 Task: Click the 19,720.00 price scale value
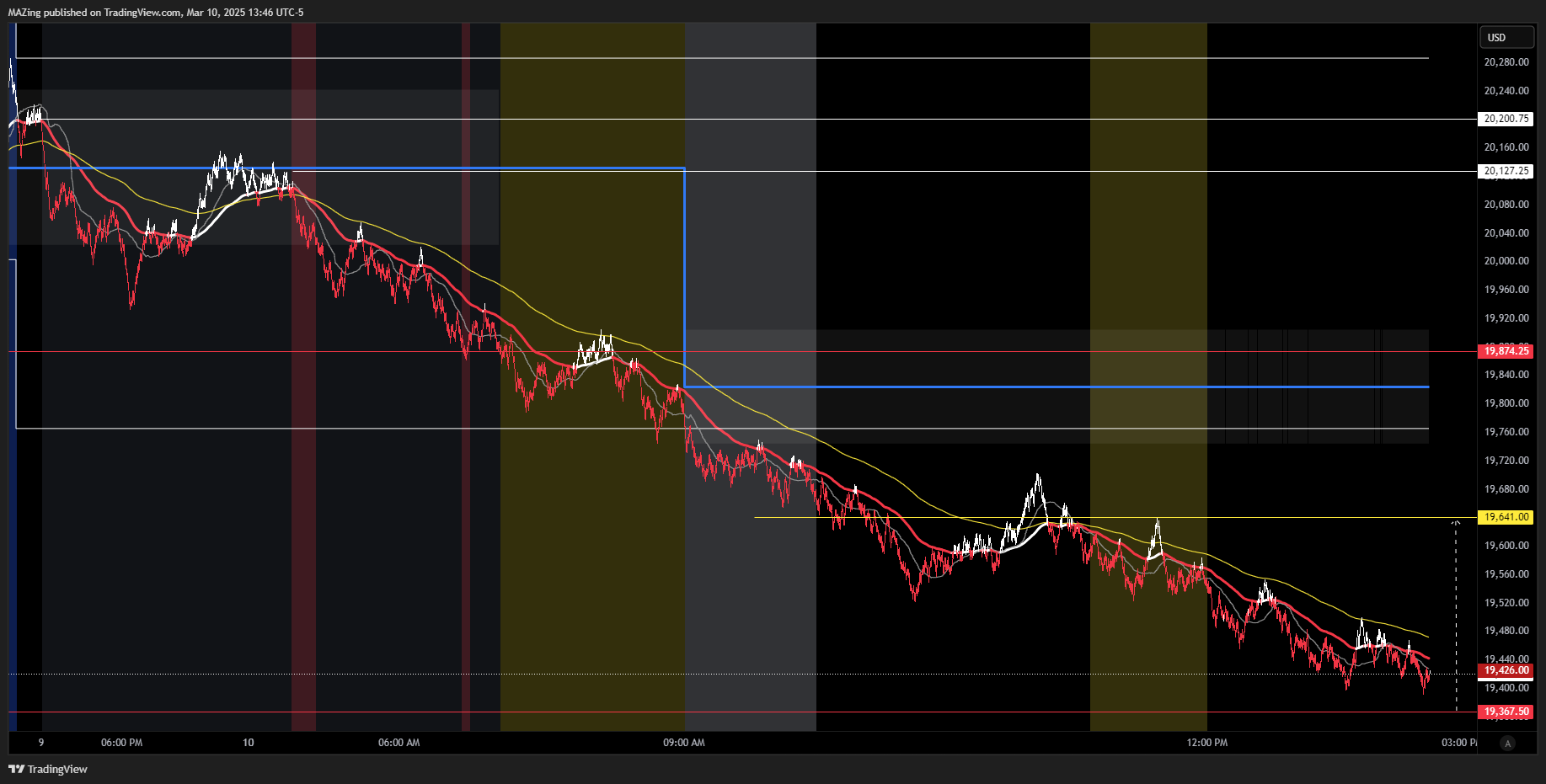(1506, 461)
